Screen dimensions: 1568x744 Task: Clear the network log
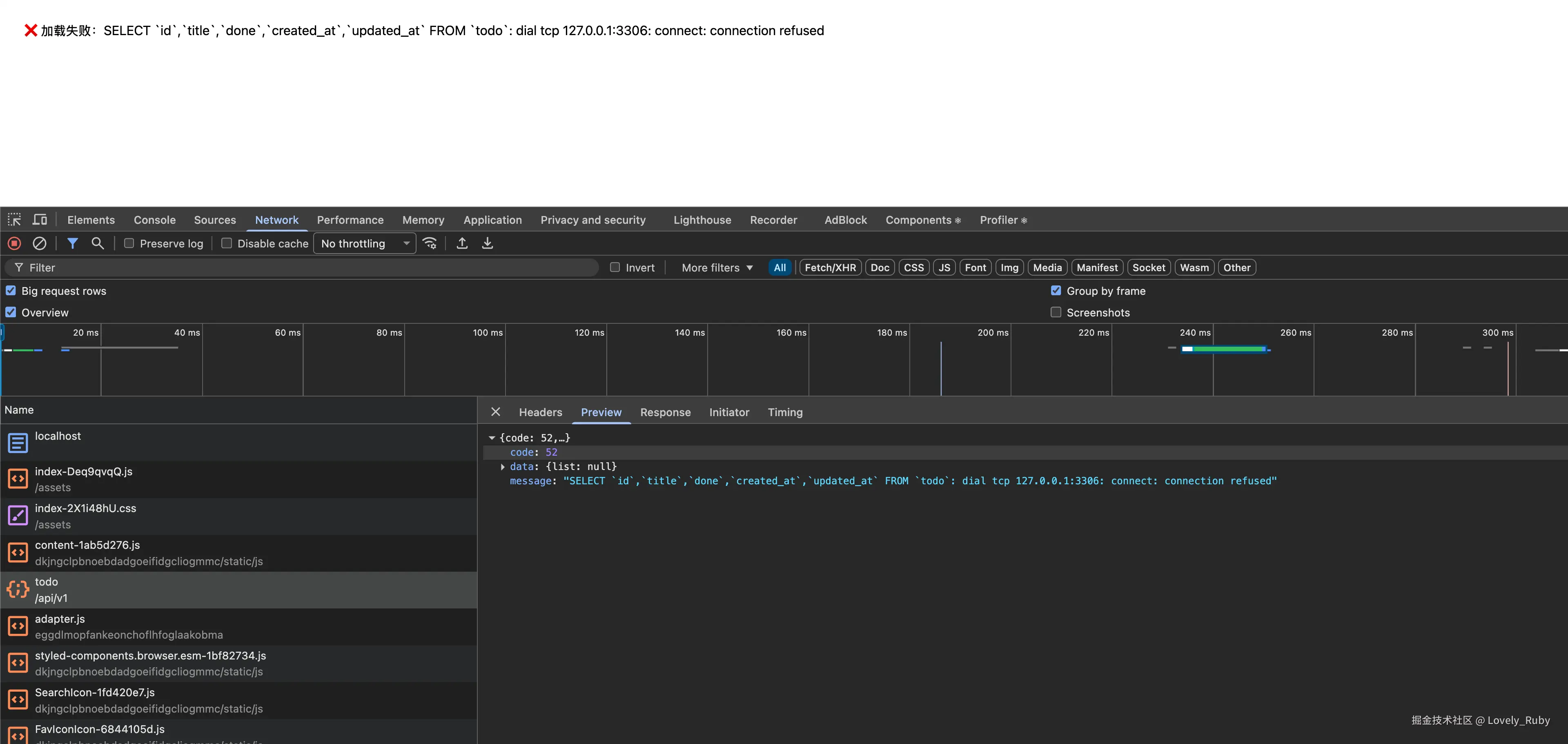[40, 243]
